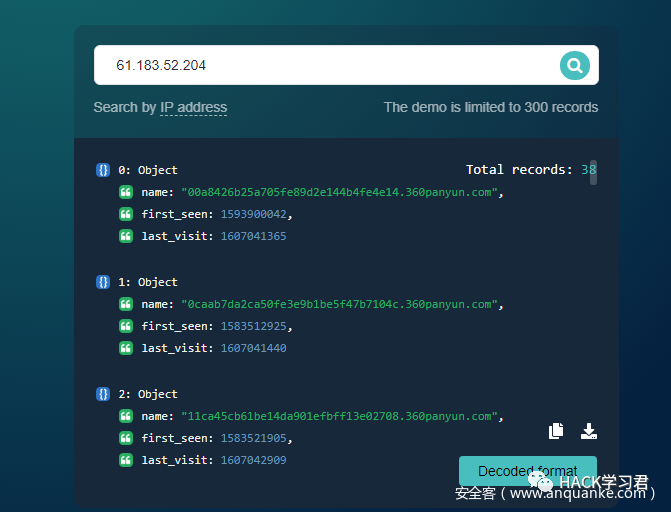Click the 'Total records: 38' text
The image size is (671, 512).
(x=531, y=170)
